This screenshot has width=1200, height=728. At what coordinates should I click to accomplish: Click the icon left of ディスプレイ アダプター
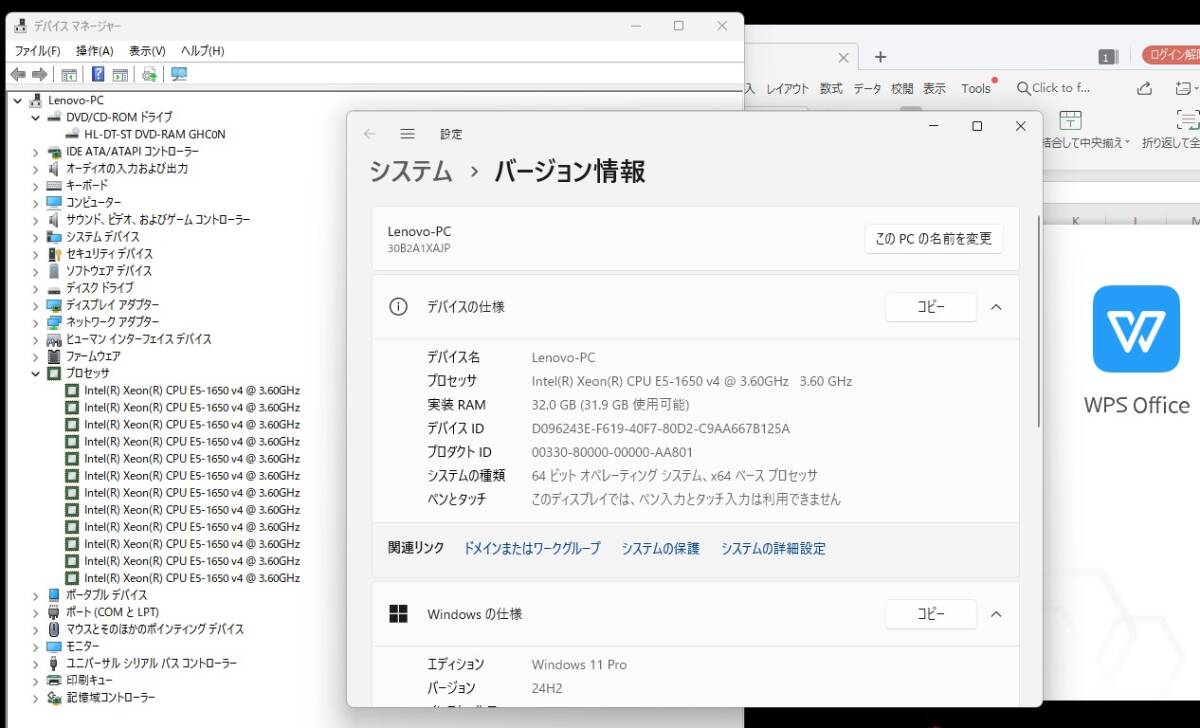[54, 305]
